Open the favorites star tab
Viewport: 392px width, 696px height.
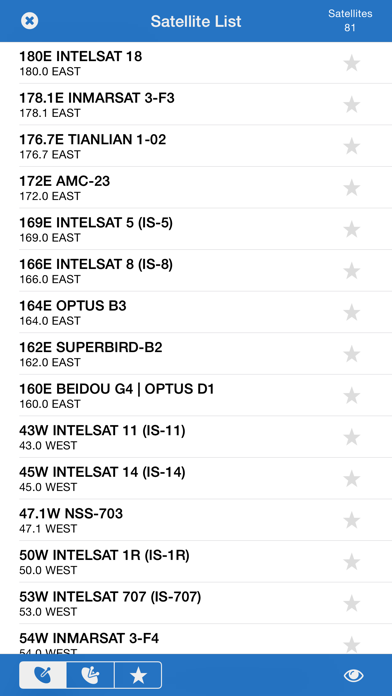click(x=138, y=675)
